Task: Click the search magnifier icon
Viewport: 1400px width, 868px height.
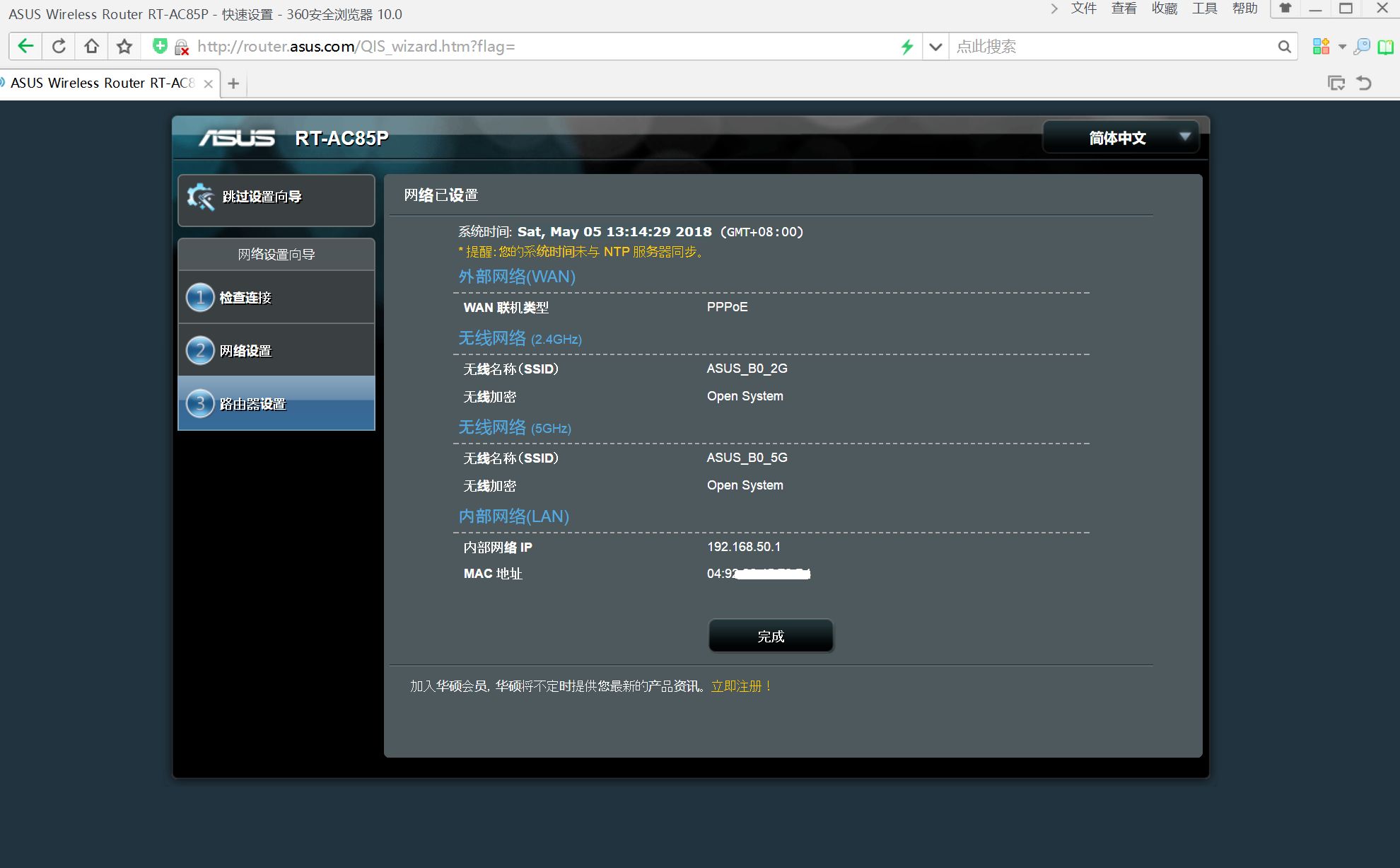Action: click(1284, 47)
